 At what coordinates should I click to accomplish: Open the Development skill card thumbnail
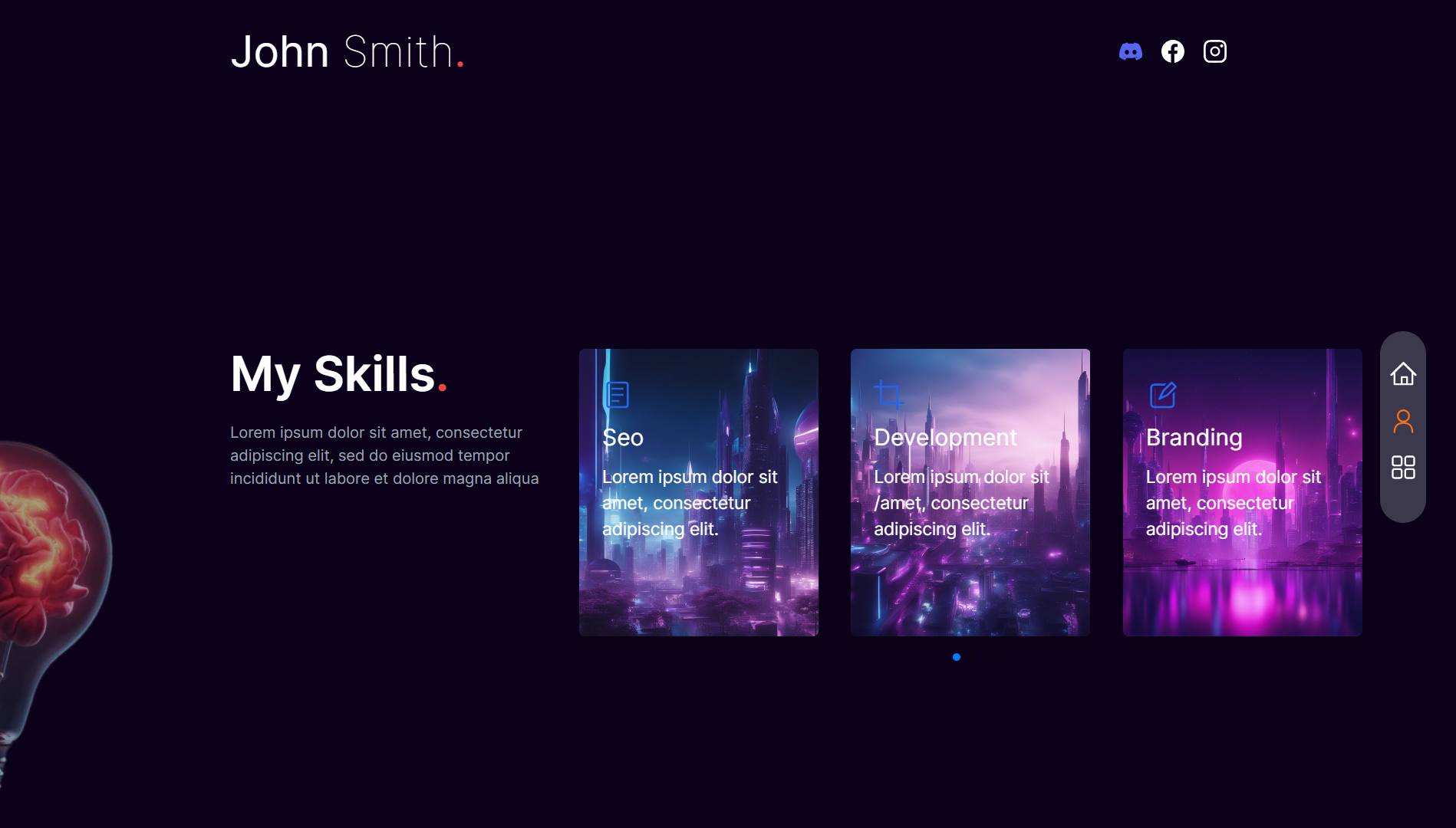point(970,491)
